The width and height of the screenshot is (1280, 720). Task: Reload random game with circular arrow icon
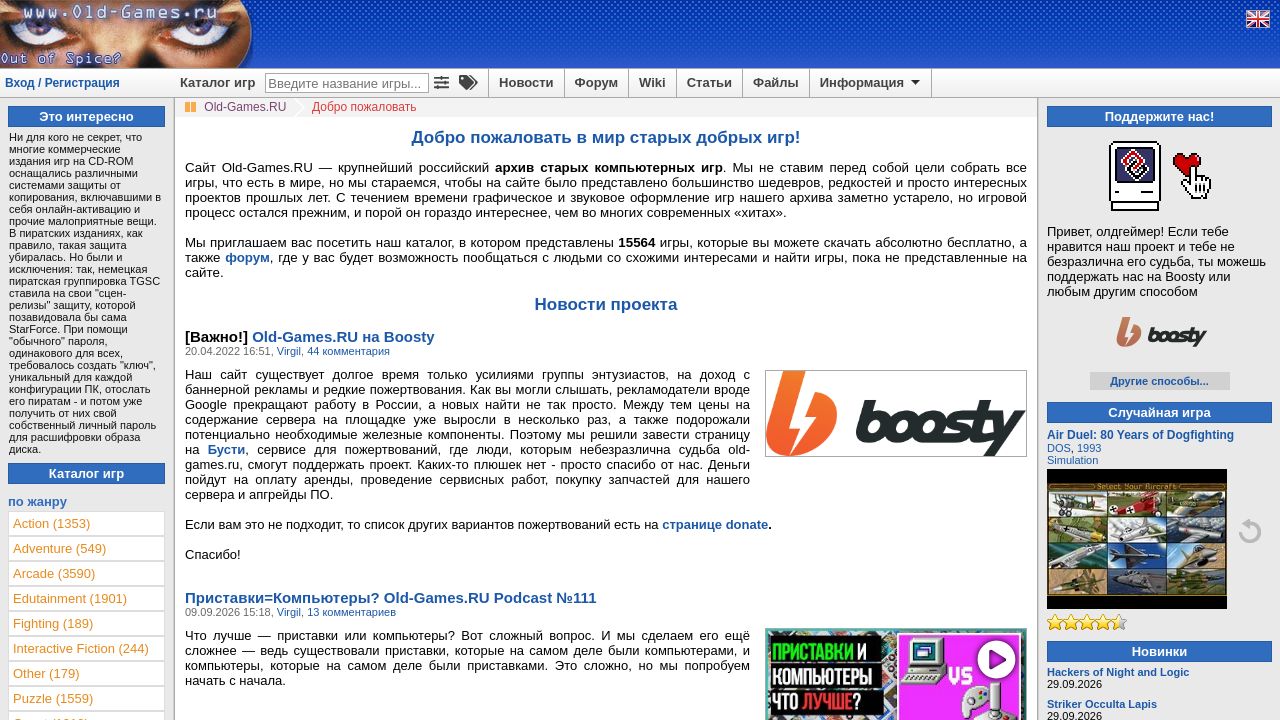click(x=1250, y=531)
